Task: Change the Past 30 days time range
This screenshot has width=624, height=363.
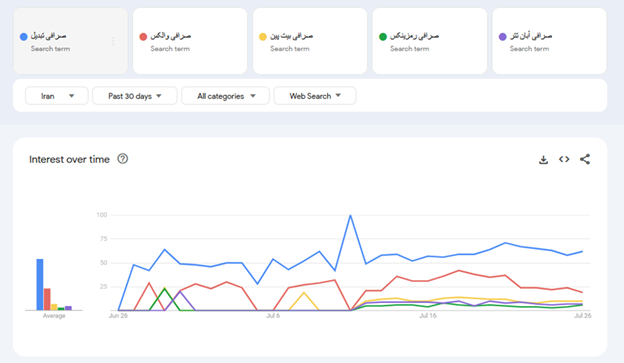Action: coord(135,96)
